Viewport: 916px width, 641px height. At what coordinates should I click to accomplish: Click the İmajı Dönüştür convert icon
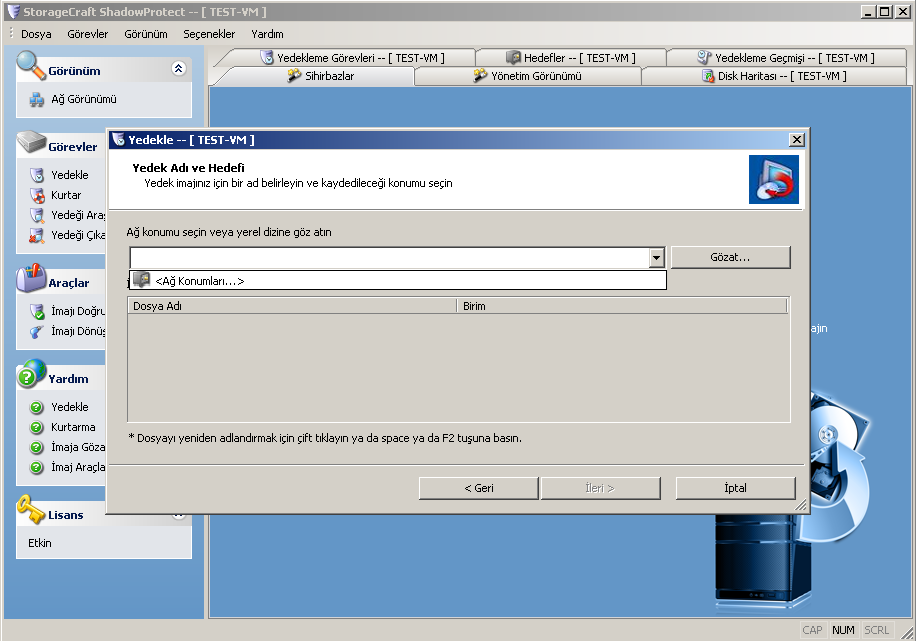pos(37,331)
